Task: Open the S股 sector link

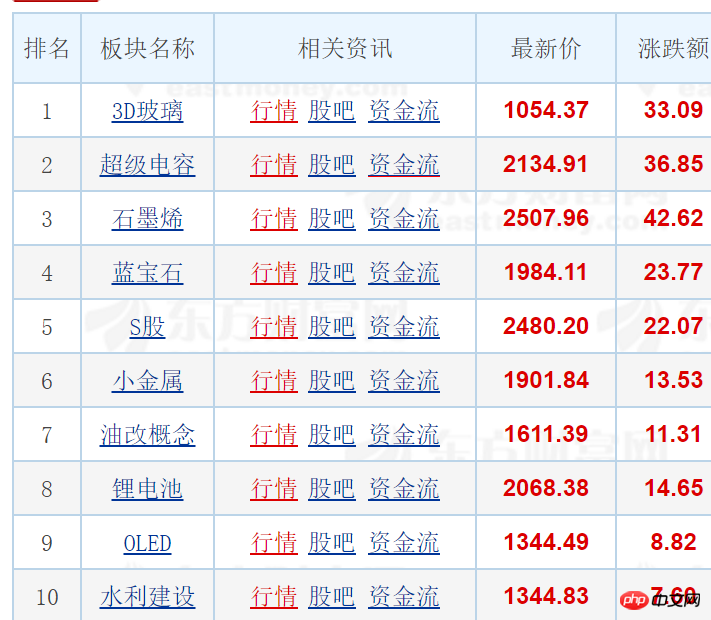Action: (147, 327)
